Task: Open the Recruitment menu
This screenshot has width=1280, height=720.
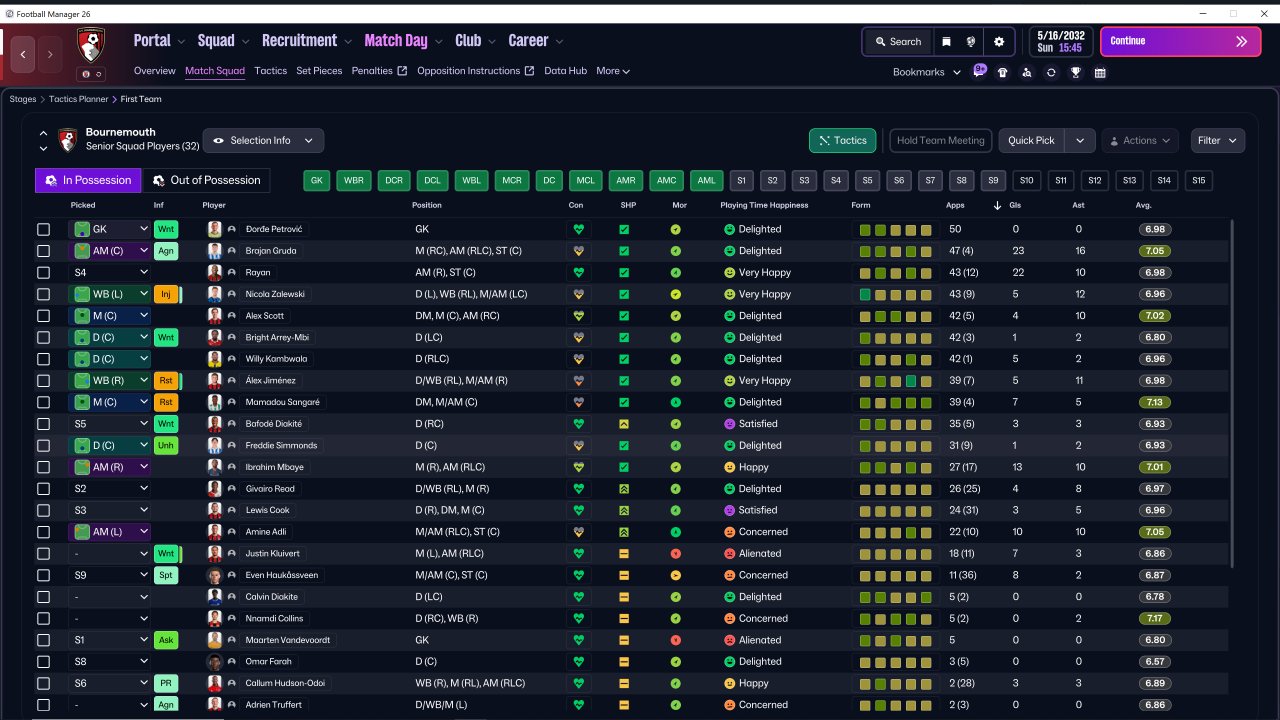Action: 306,41
